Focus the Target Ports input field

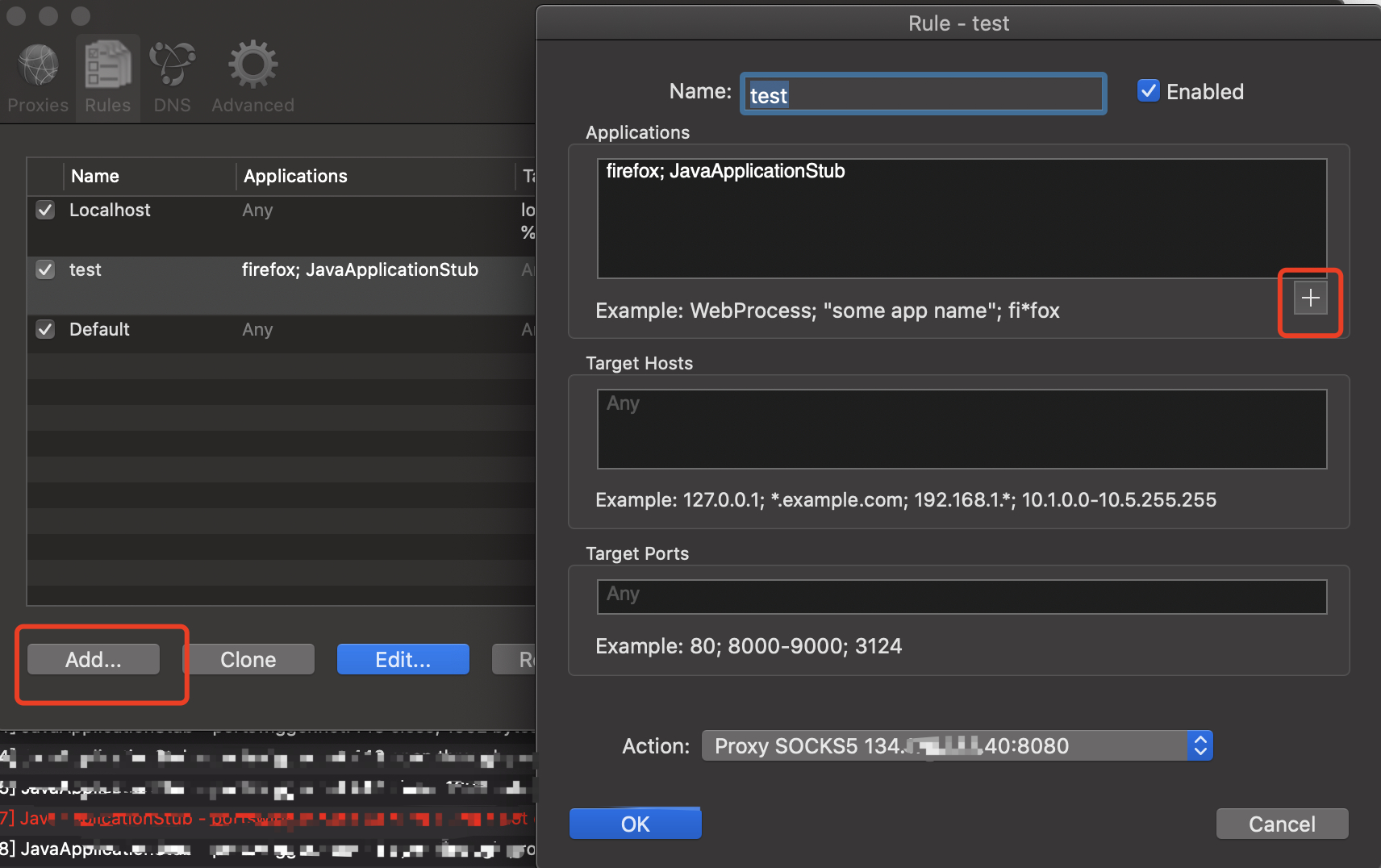pos(962,597)
